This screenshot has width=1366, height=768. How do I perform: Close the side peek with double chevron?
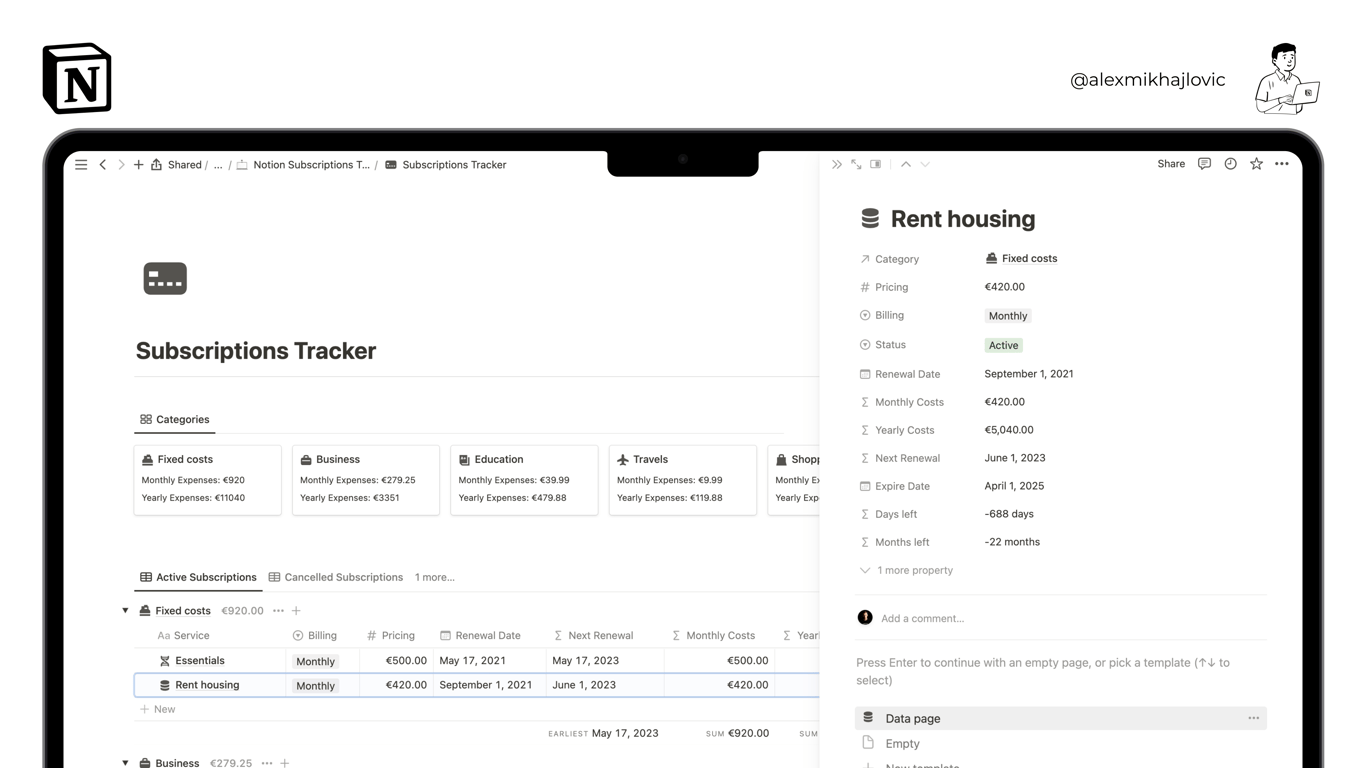coord(837,164)
